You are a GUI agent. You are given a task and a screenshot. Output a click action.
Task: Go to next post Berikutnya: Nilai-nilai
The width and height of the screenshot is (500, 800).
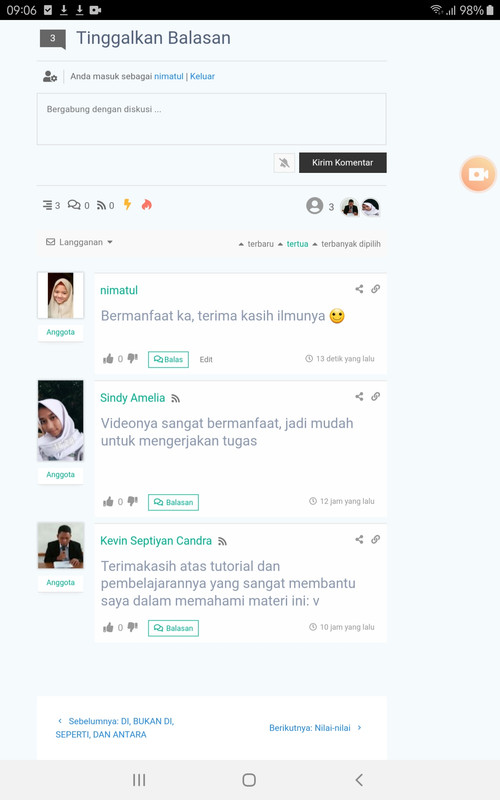pyautogui.click(x=315, y=728)
